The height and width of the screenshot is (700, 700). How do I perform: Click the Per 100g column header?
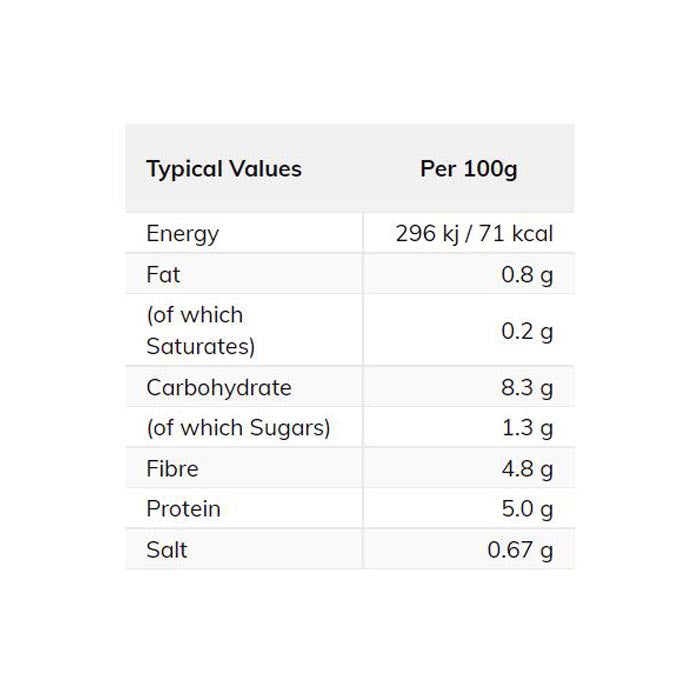point(468,169)
